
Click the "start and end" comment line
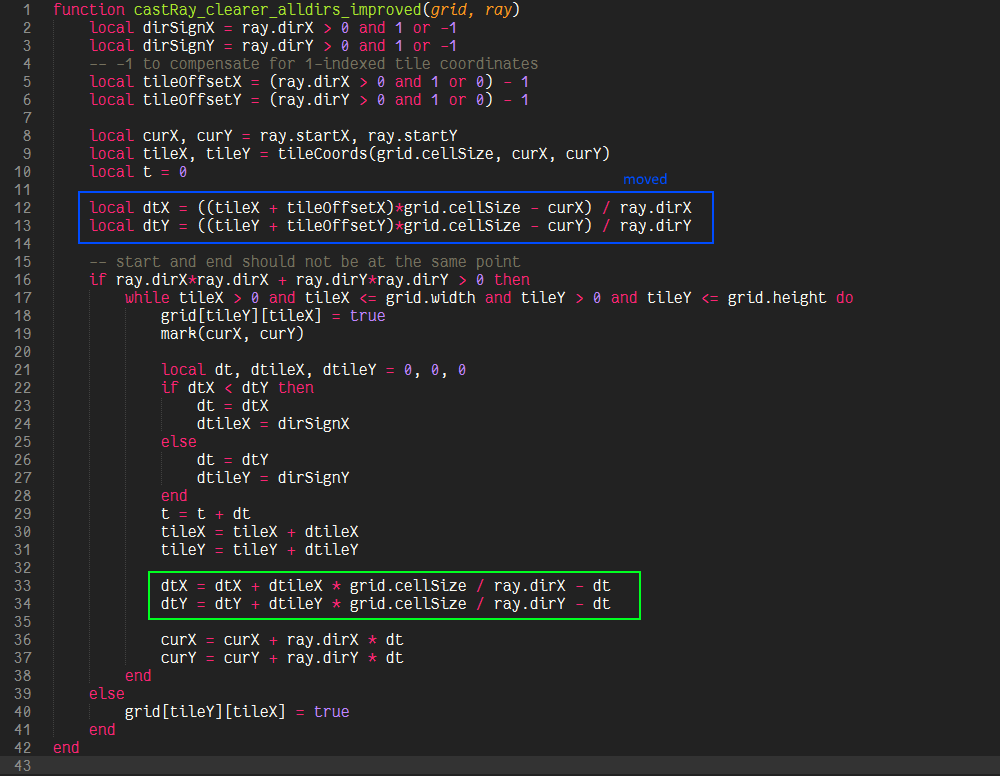coord(304,262)
